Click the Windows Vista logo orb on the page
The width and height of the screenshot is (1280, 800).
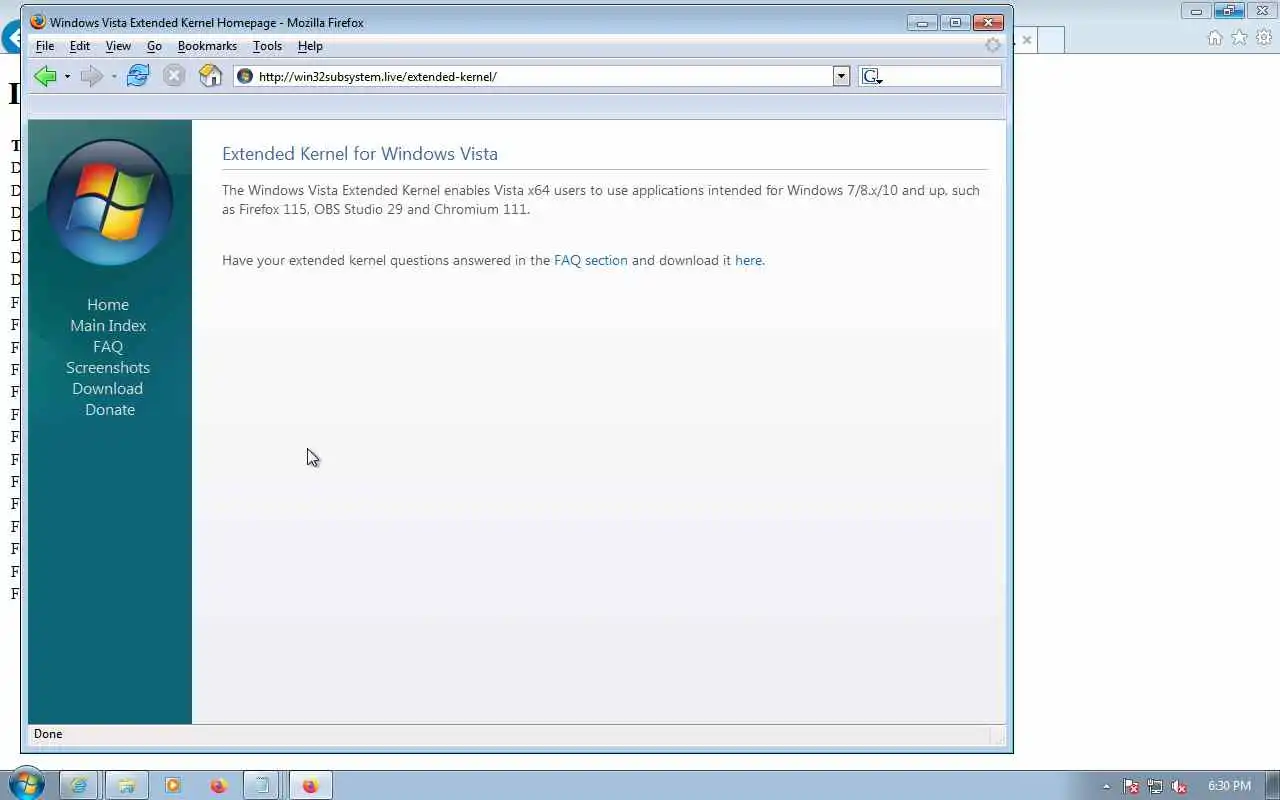click(x=110, y=202)
